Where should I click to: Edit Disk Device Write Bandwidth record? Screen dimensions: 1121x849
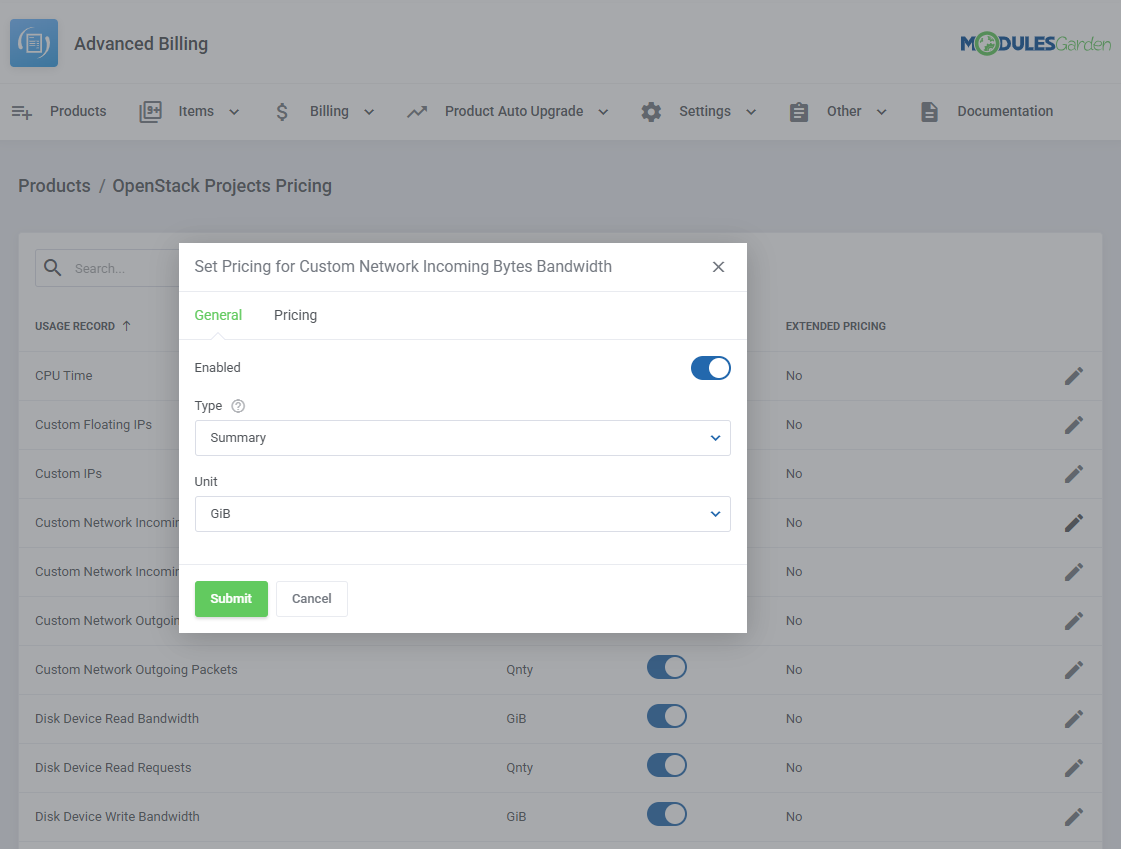click(1073, 816)
